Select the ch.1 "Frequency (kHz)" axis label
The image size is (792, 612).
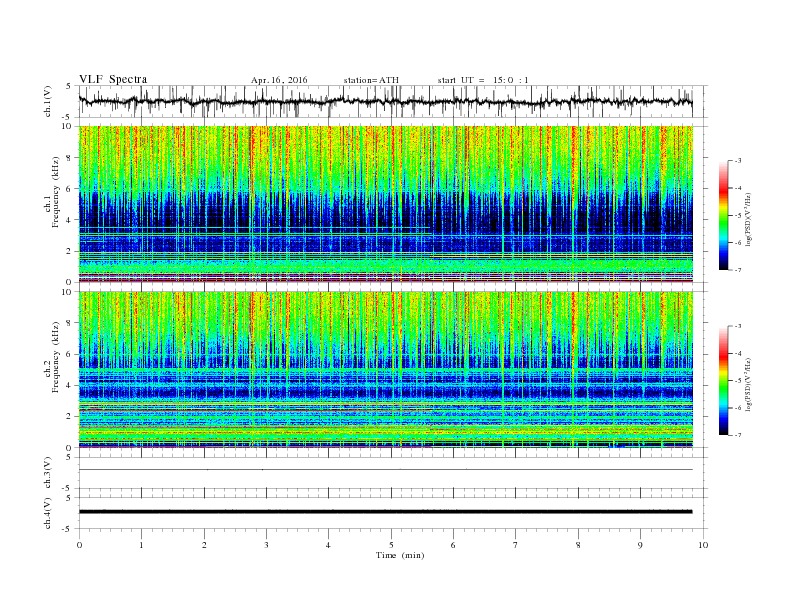click(x=56, y=192)
